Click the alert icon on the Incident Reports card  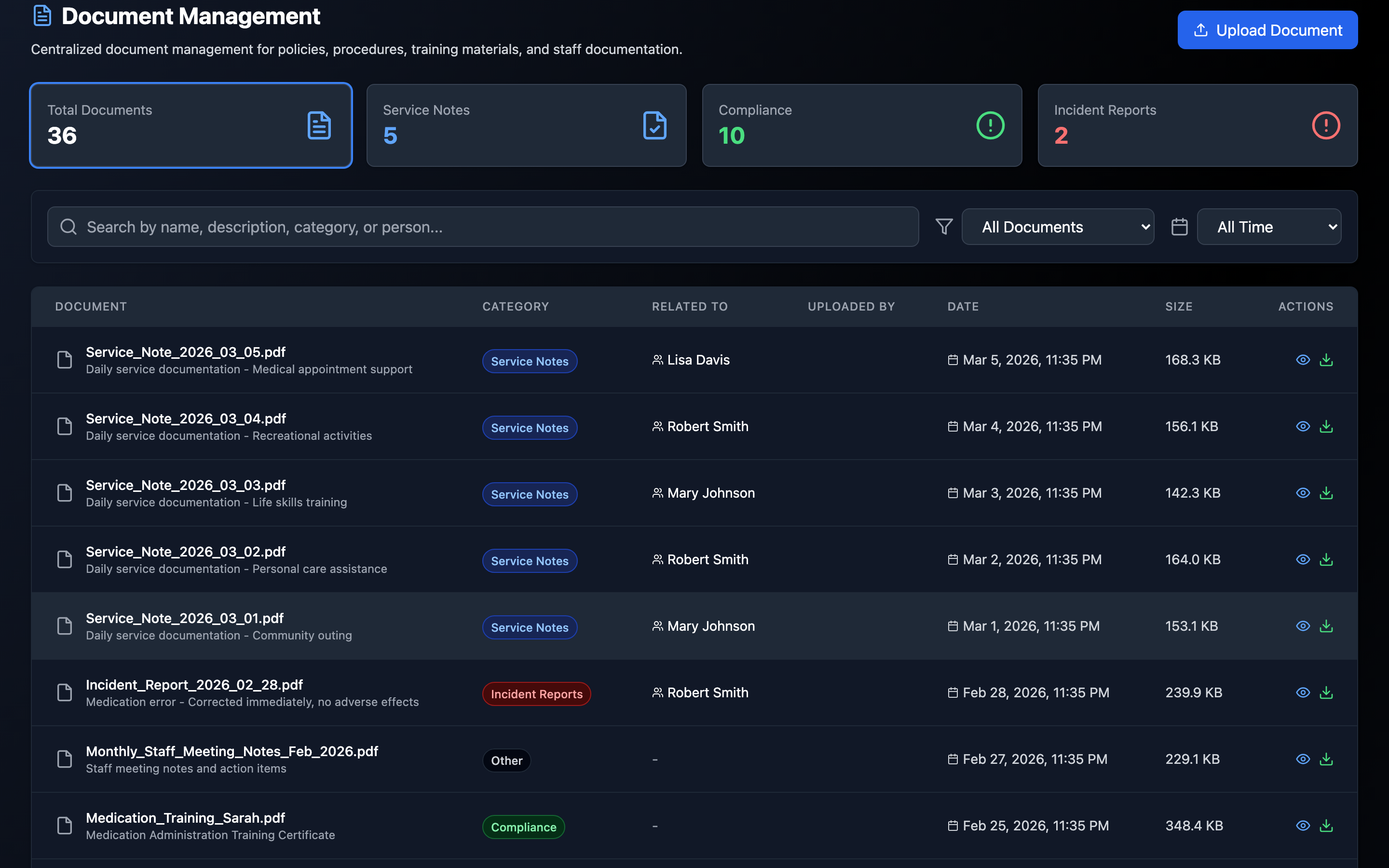[x=1326, y=125]
